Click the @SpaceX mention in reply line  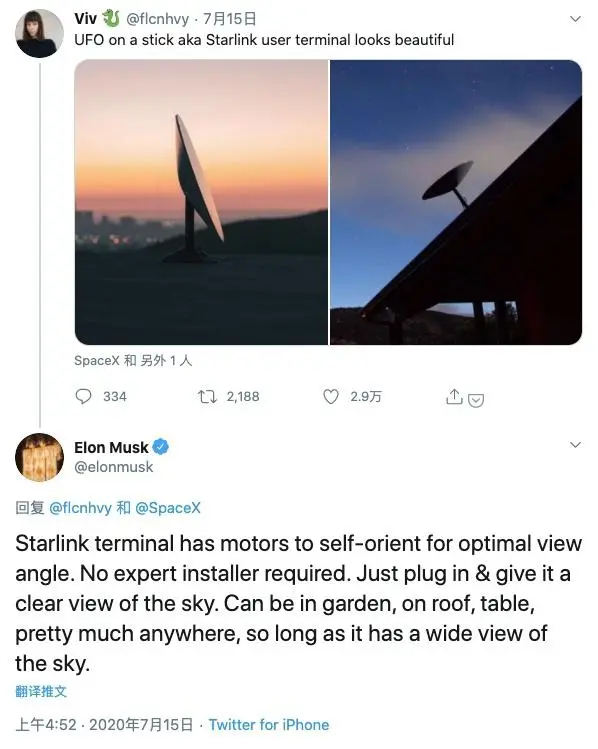168,507
